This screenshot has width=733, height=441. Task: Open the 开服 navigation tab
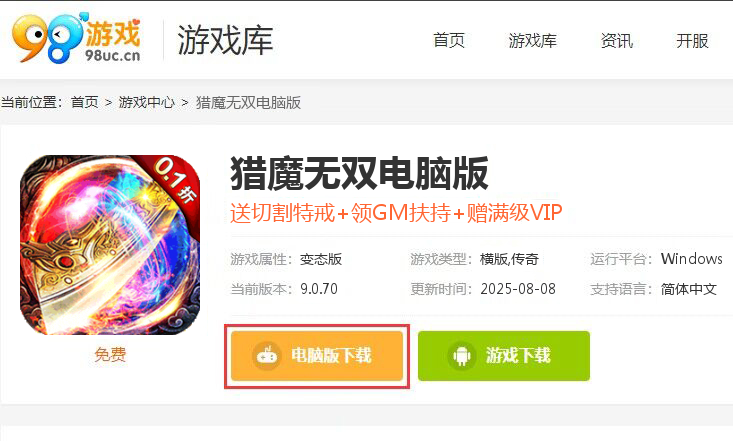tap(692, 41)
